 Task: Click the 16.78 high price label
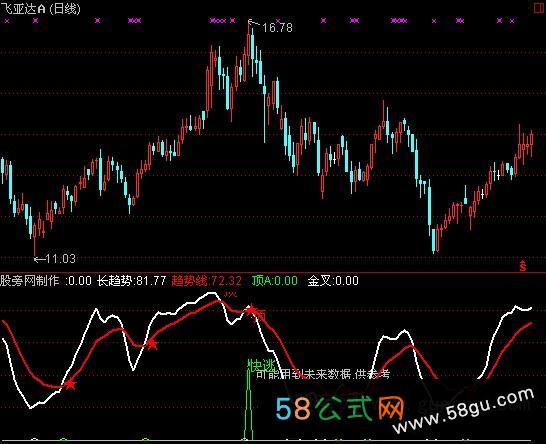277,28
